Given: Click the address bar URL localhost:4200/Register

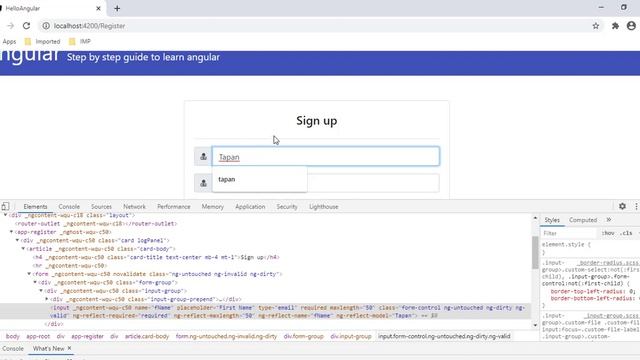Looking at the screenshot, I should (x=89, y=26).
